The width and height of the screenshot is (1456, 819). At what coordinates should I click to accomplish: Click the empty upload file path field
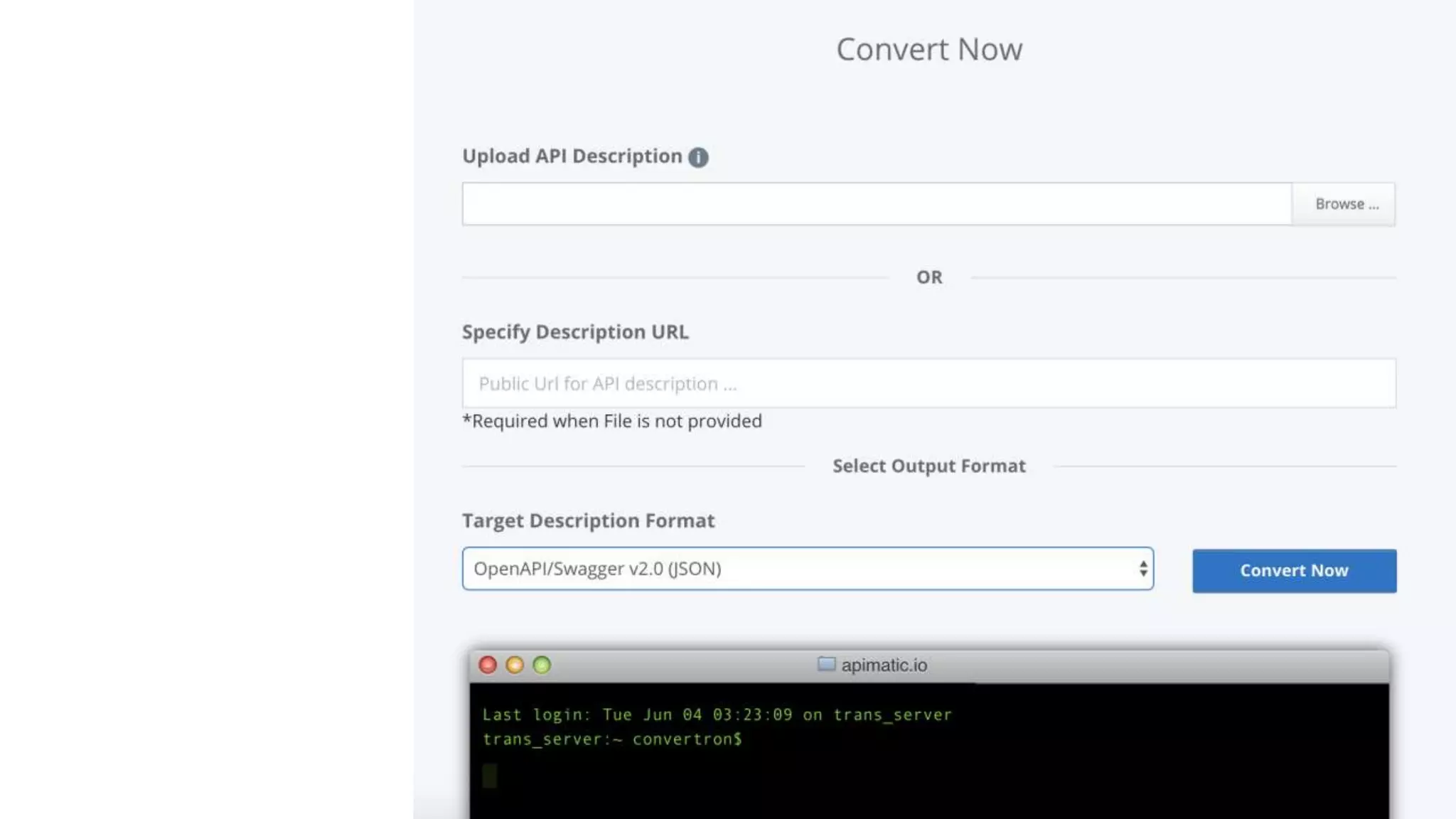(876, 204)
